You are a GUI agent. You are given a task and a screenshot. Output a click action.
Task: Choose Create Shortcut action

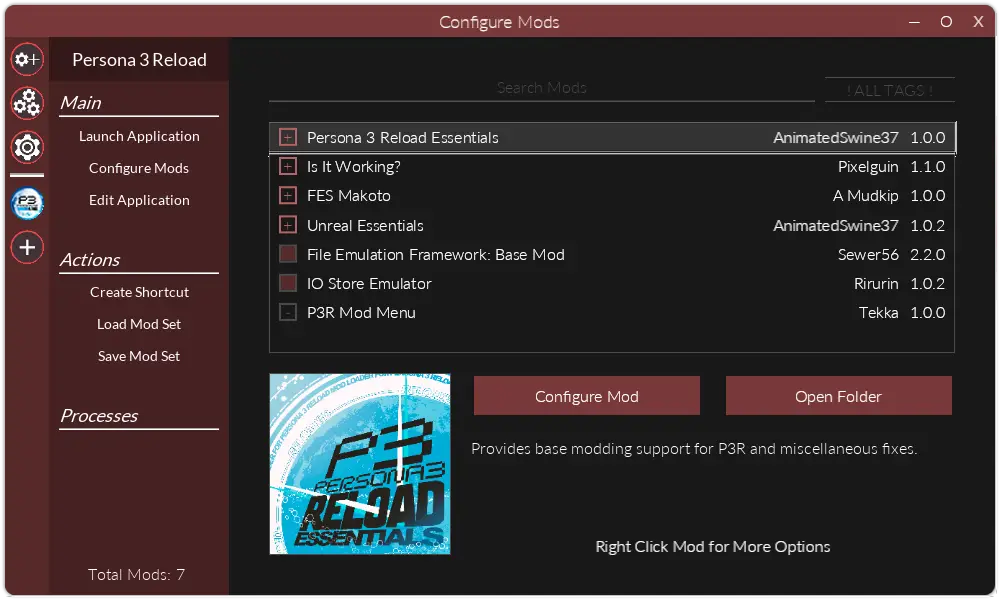click(139, 292)
